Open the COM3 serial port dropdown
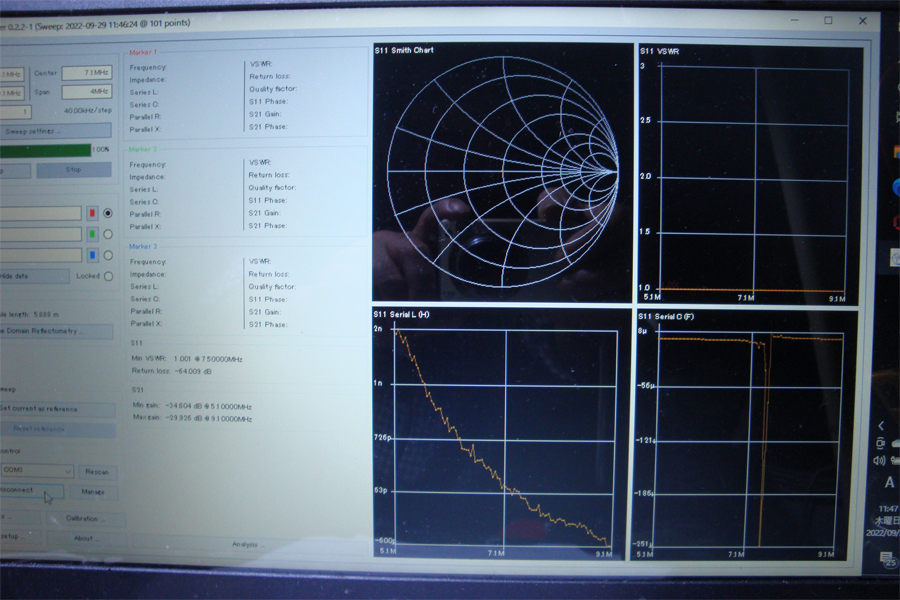 coord(36,470)
